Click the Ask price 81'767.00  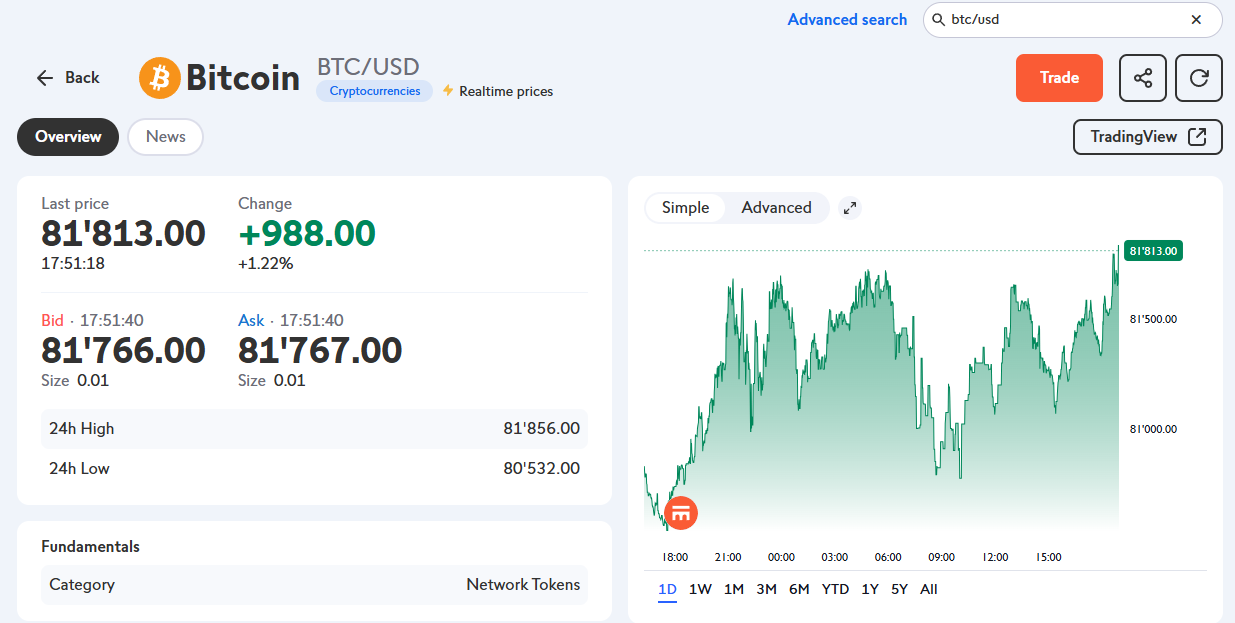pos(320,350)
